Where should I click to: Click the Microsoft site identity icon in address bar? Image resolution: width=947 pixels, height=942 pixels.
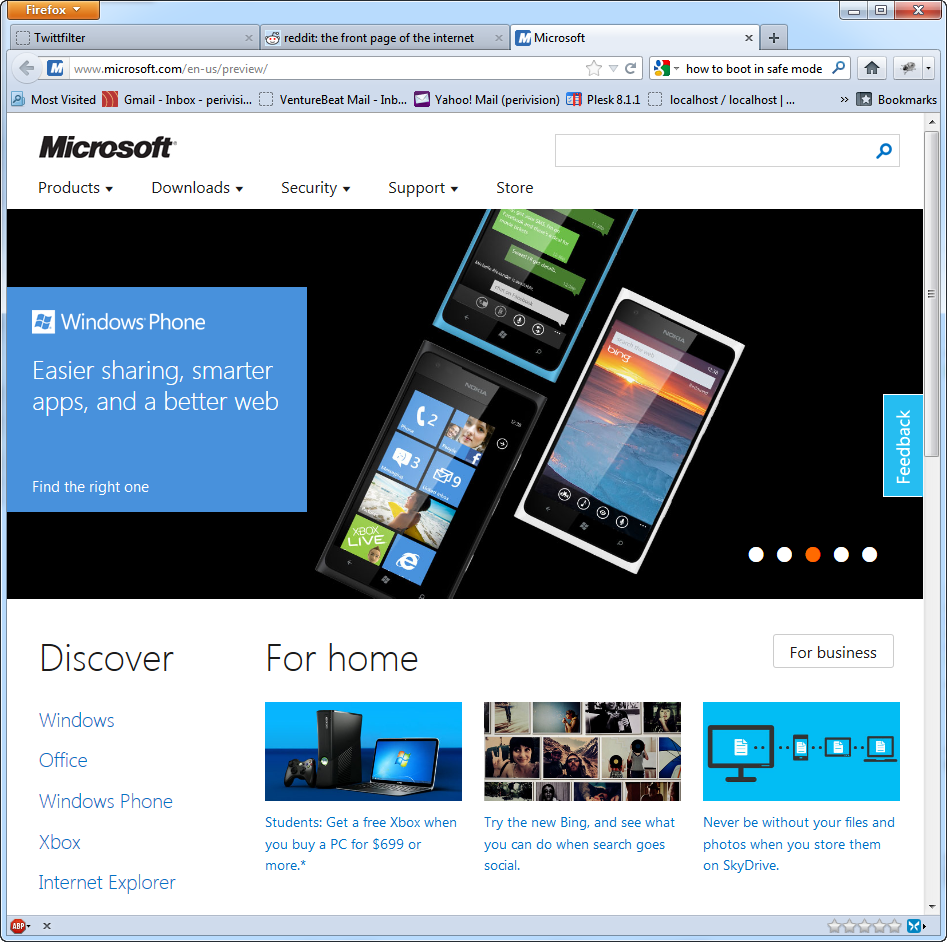point(56,68)
